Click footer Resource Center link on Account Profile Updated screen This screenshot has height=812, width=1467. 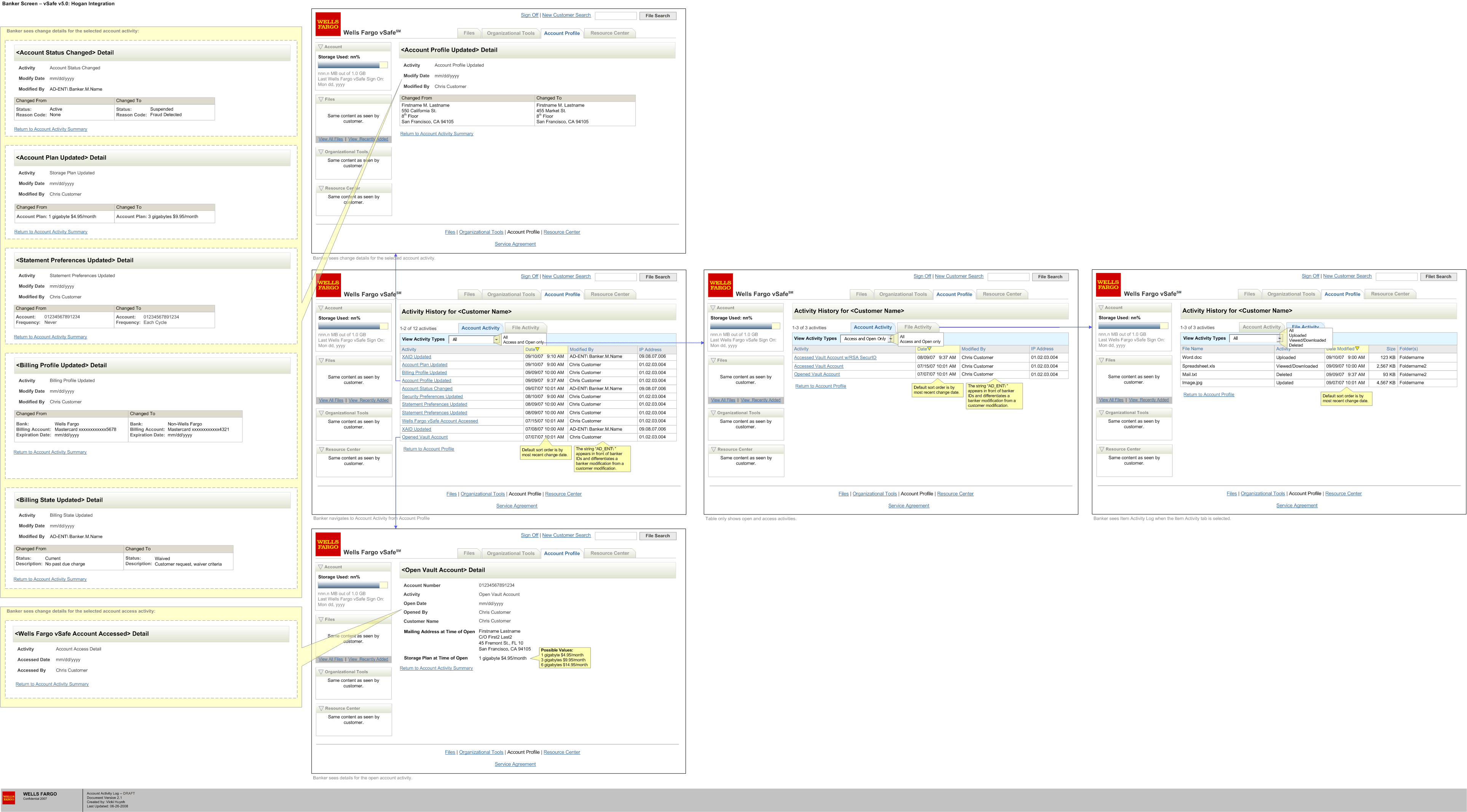561,232
